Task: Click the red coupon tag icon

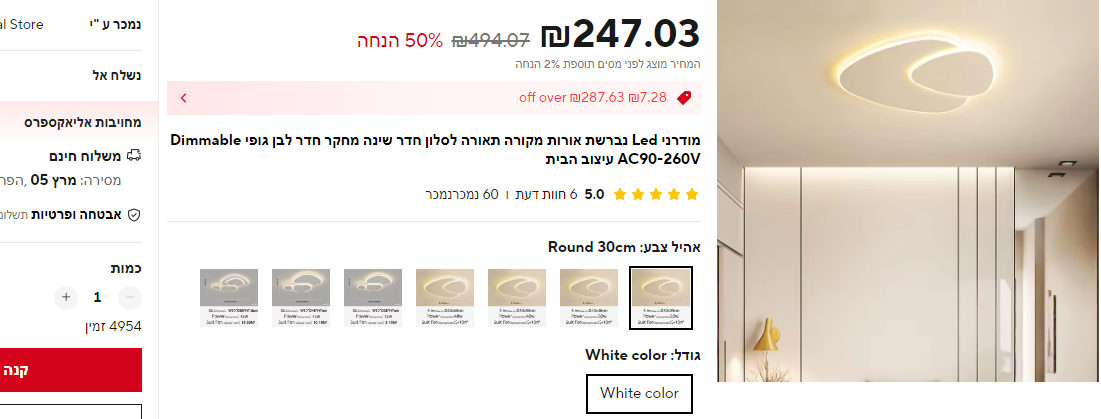Action: pyautogui.click(x=684, y=98)
